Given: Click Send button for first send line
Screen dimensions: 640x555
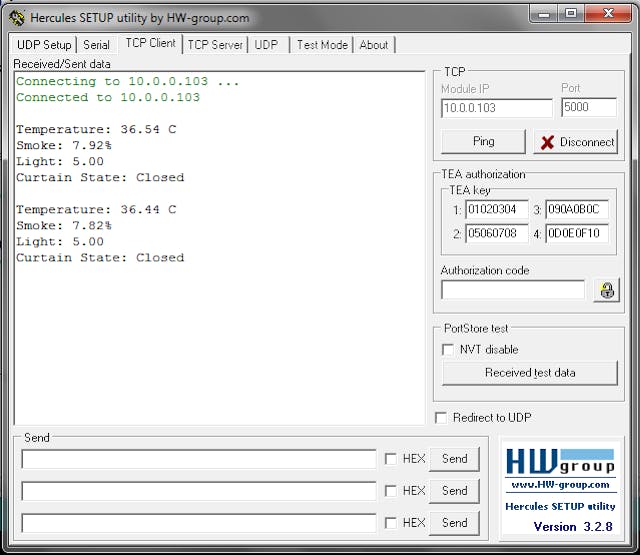Looking at the screenshot, I should (x=454, y=459).
